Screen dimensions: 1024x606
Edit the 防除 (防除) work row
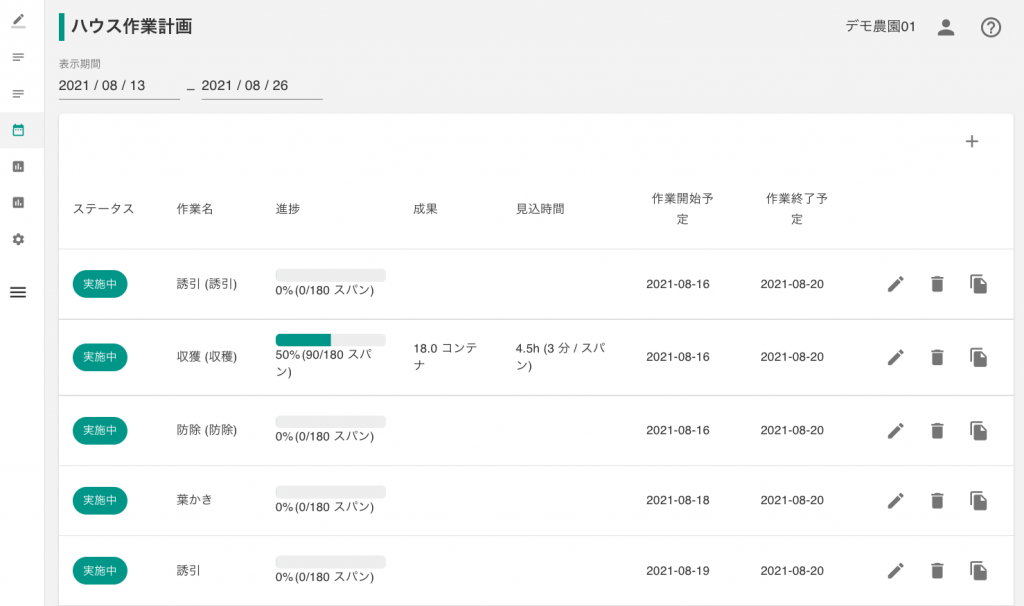tap(895, 430)
